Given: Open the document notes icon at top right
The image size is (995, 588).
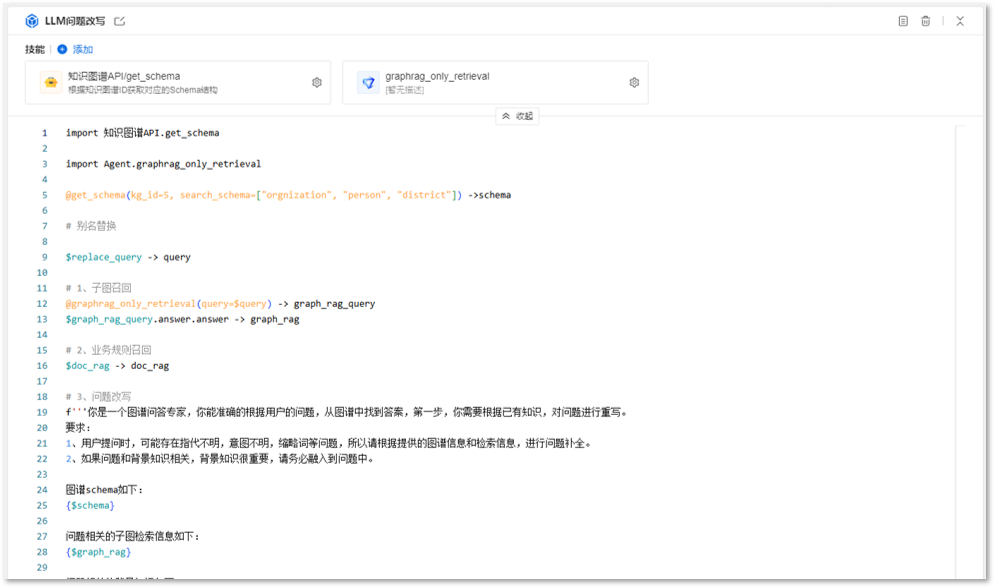Looking at the screenshot, I should [903, 21].
